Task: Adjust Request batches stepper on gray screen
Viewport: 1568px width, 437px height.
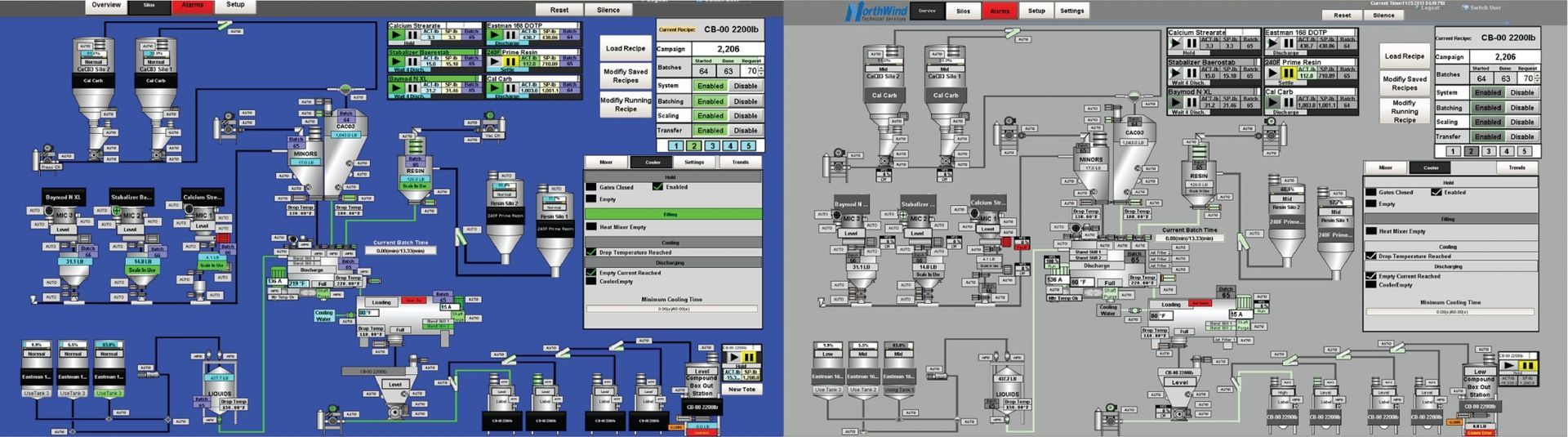Action: 1538,78
